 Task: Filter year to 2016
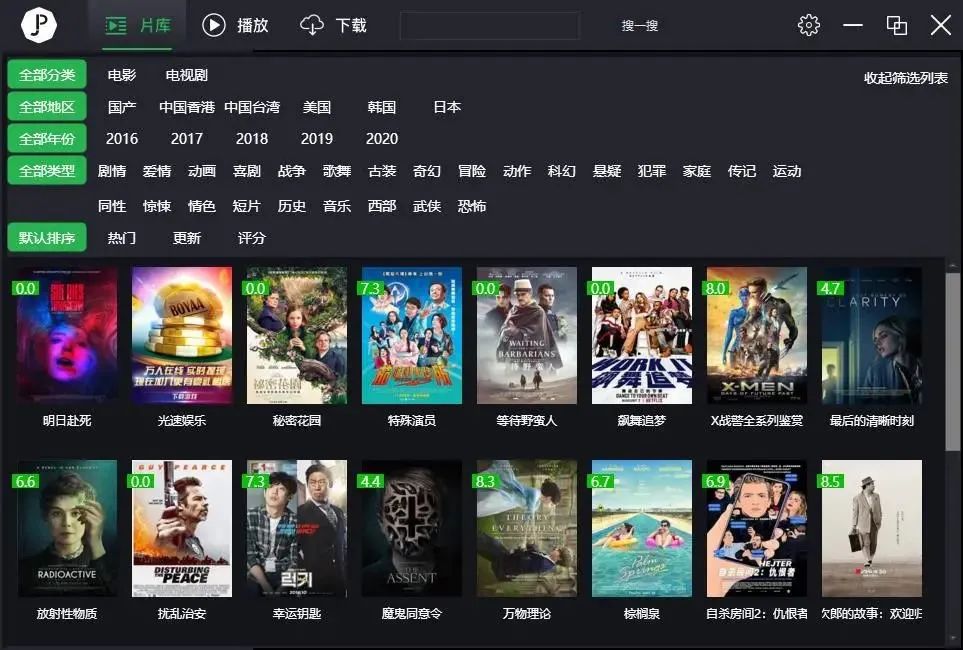[x=122, y=139]
